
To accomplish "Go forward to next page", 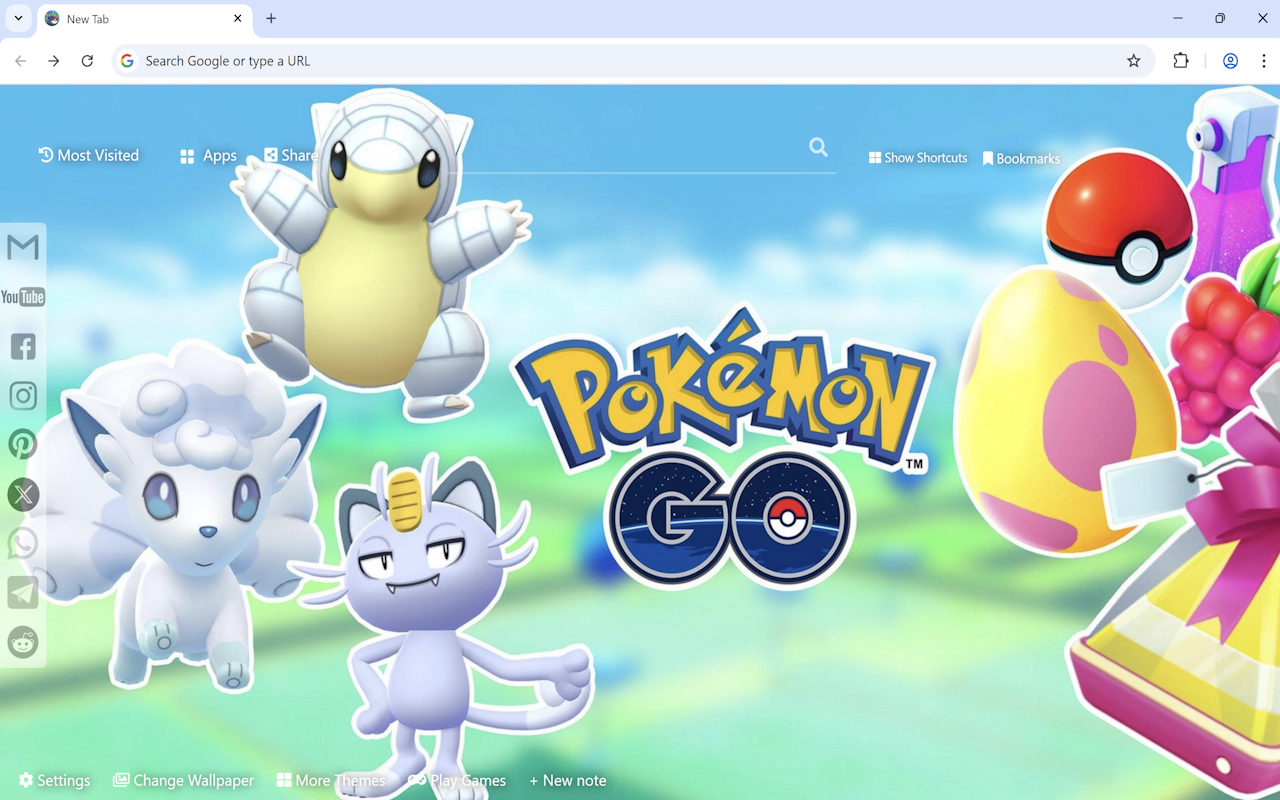I will (54, 61).
